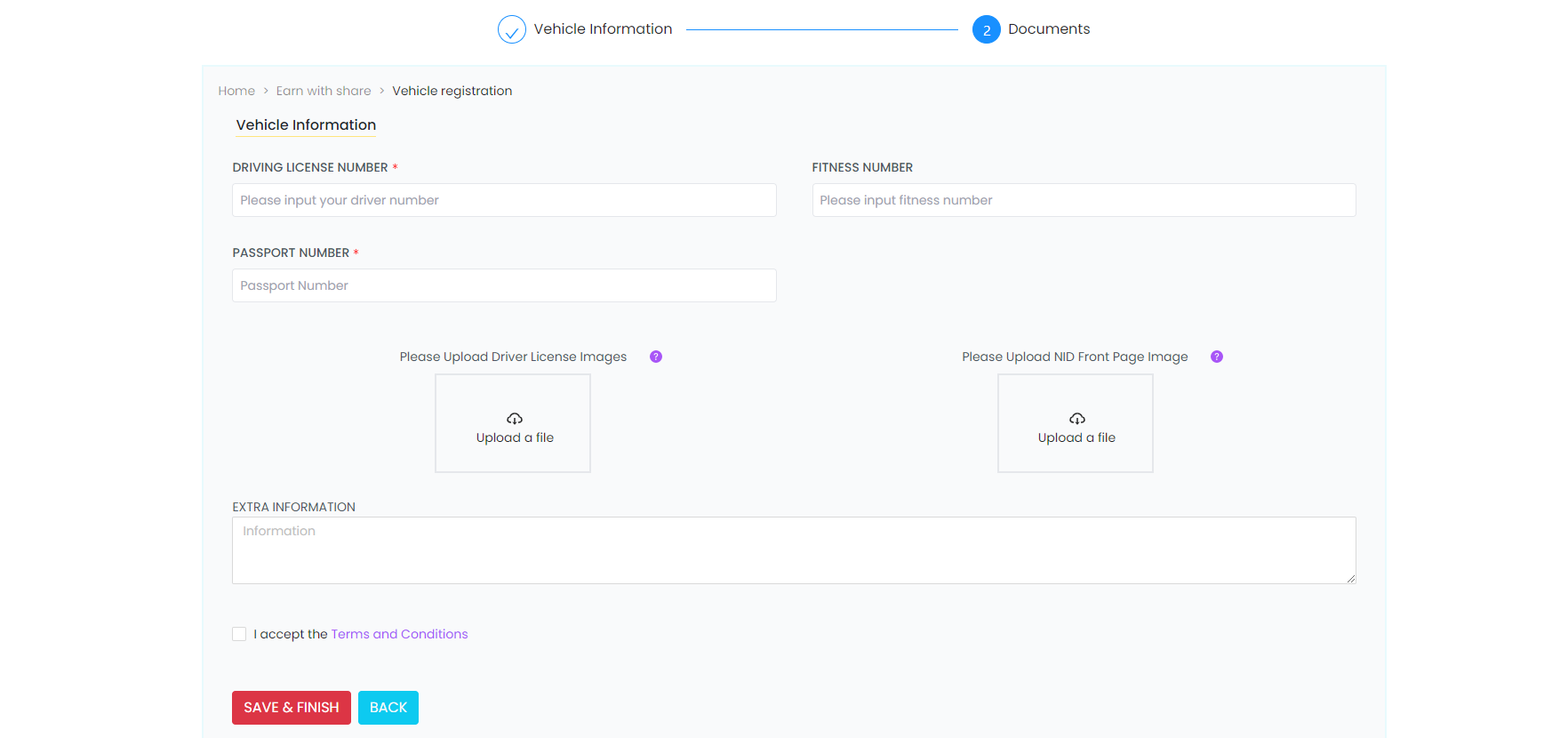Tick the accept Terms and Conditions checkbox

coord(239,634)
